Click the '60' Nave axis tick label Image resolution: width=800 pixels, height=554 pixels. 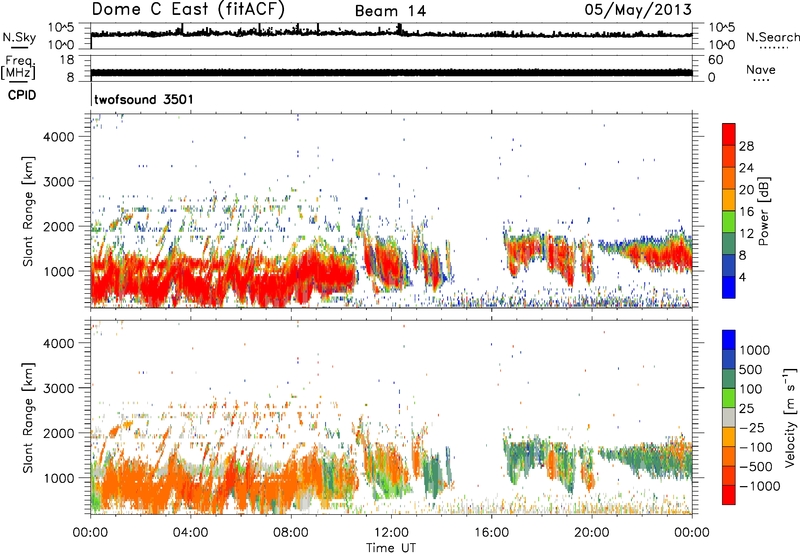point(715,60)
